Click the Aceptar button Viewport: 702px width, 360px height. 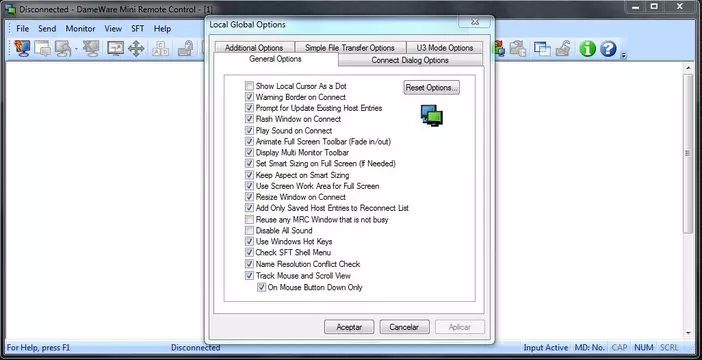point(349,327)
